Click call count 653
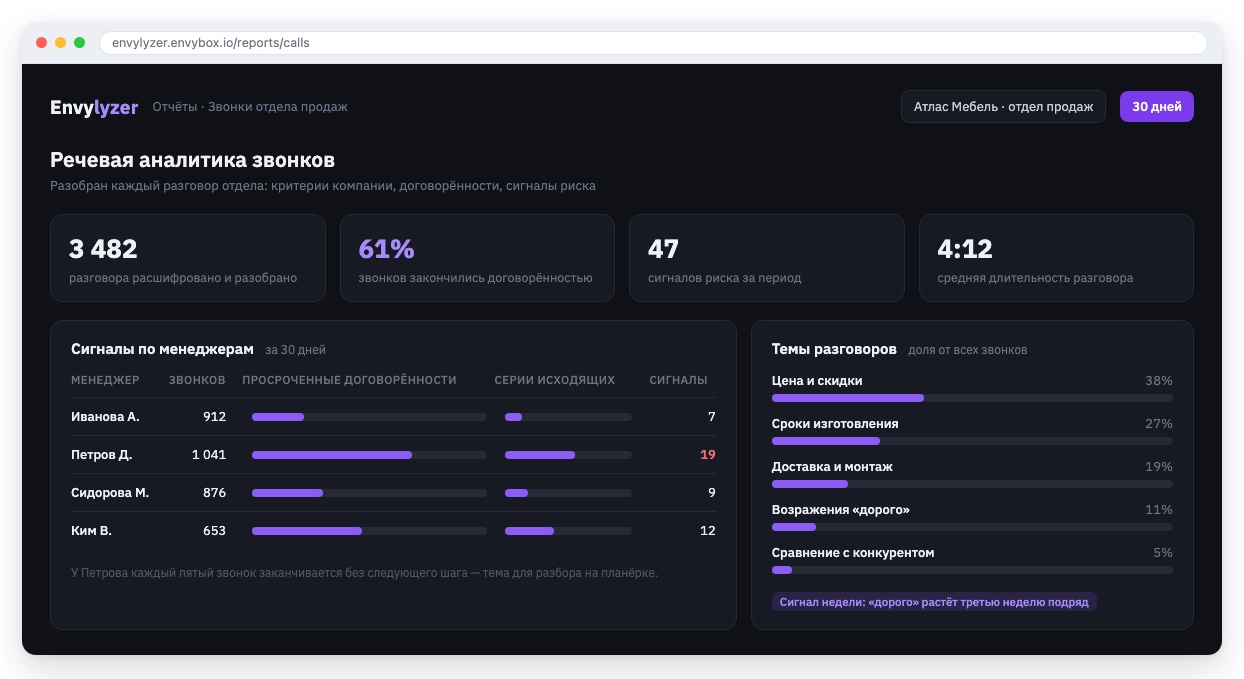Screen dimensions: 1244x679 214,531
